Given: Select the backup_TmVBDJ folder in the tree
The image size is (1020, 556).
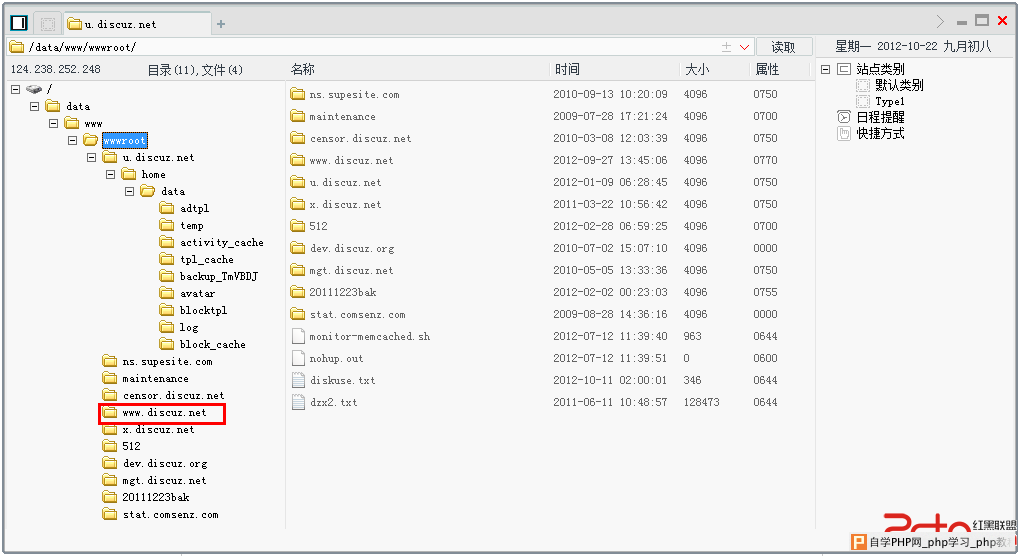Looking at the screenshot, I should click(219, 276).
